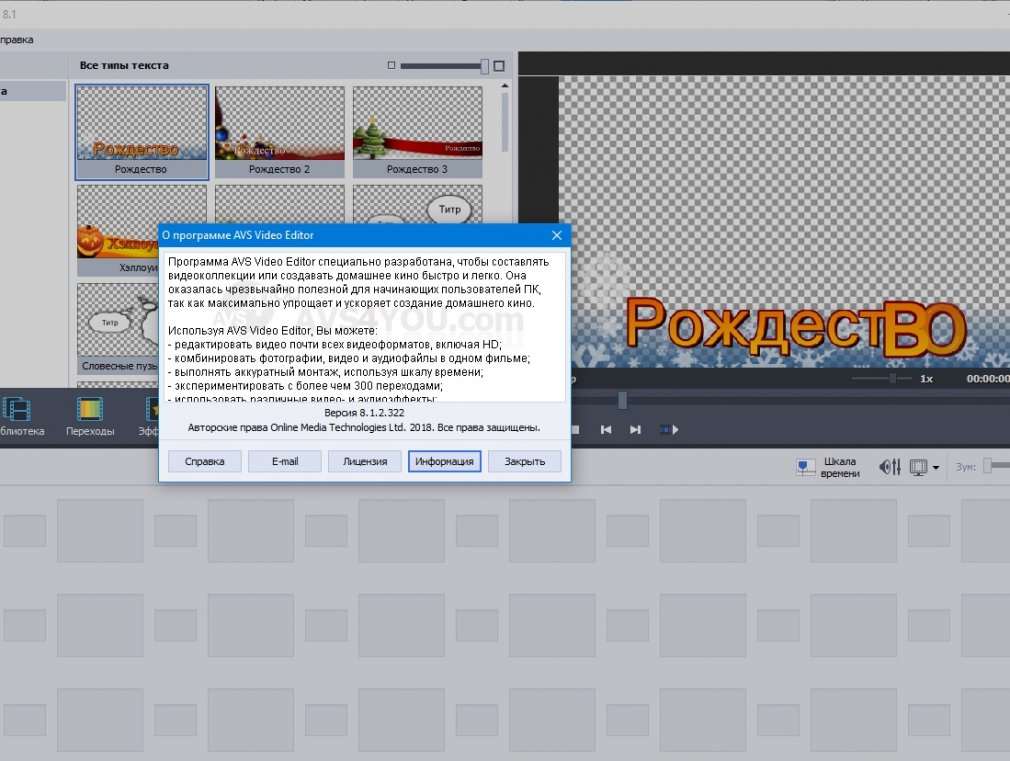1010x761 pixels.
Task: Select the Словесные пузыри speech bubble preset
Action: 117,329
